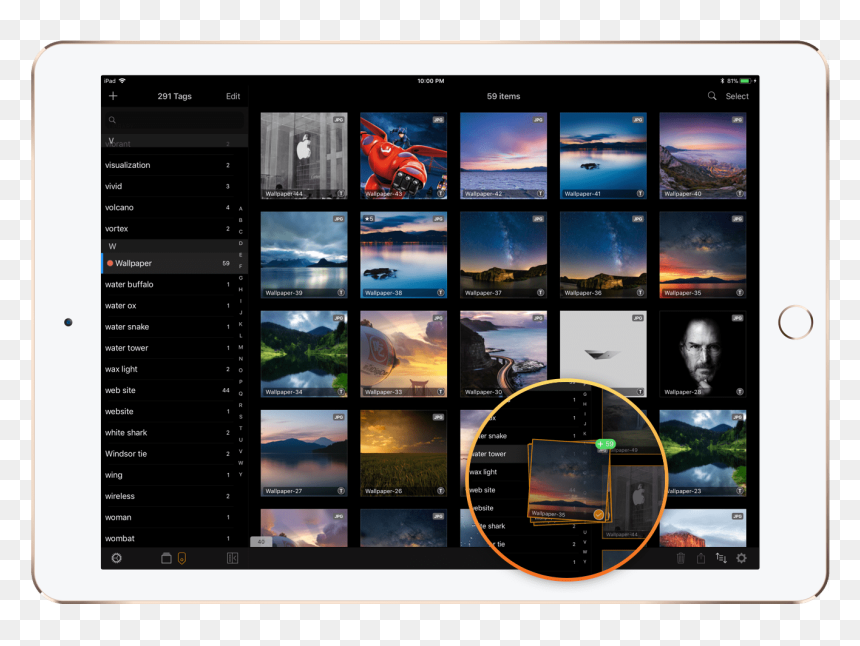Viewport: 860px width, 646px height.
Task: Tap info icon on Wallpaper-27
Action: pyautogui.click(x=341, y=491)
